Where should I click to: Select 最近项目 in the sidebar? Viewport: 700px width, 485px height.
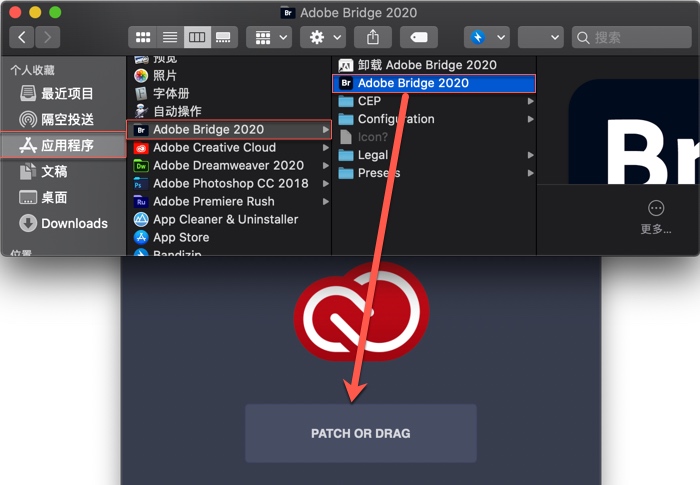click(x=63, y=93)
